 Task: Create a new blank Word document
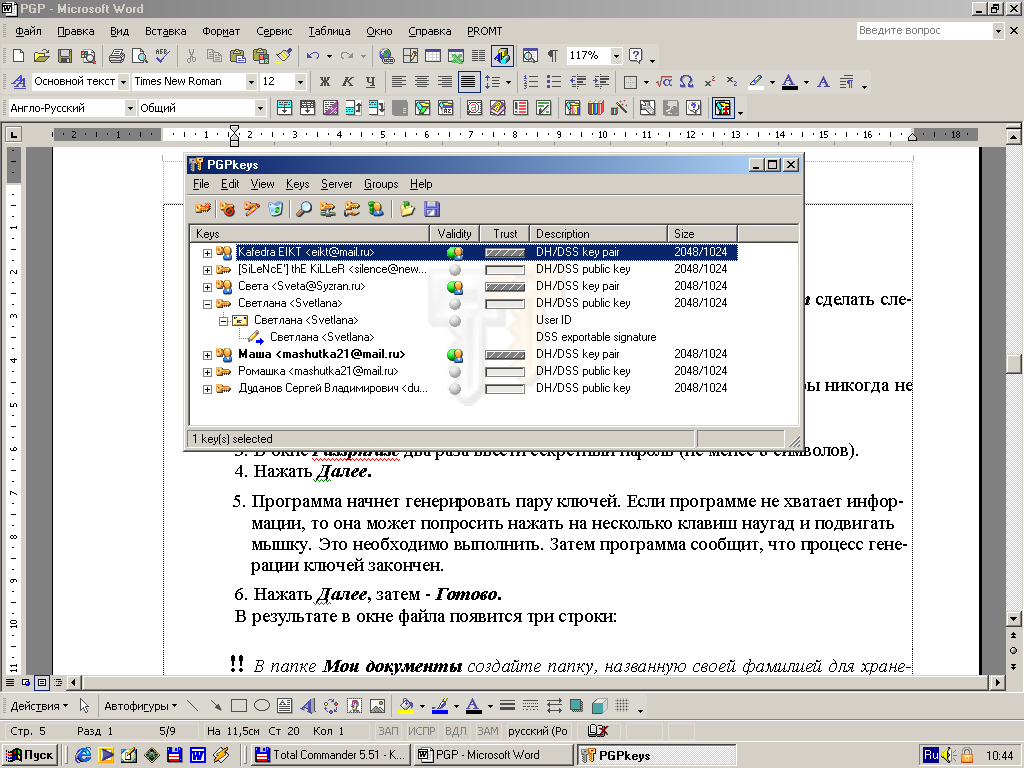(18, 56)
